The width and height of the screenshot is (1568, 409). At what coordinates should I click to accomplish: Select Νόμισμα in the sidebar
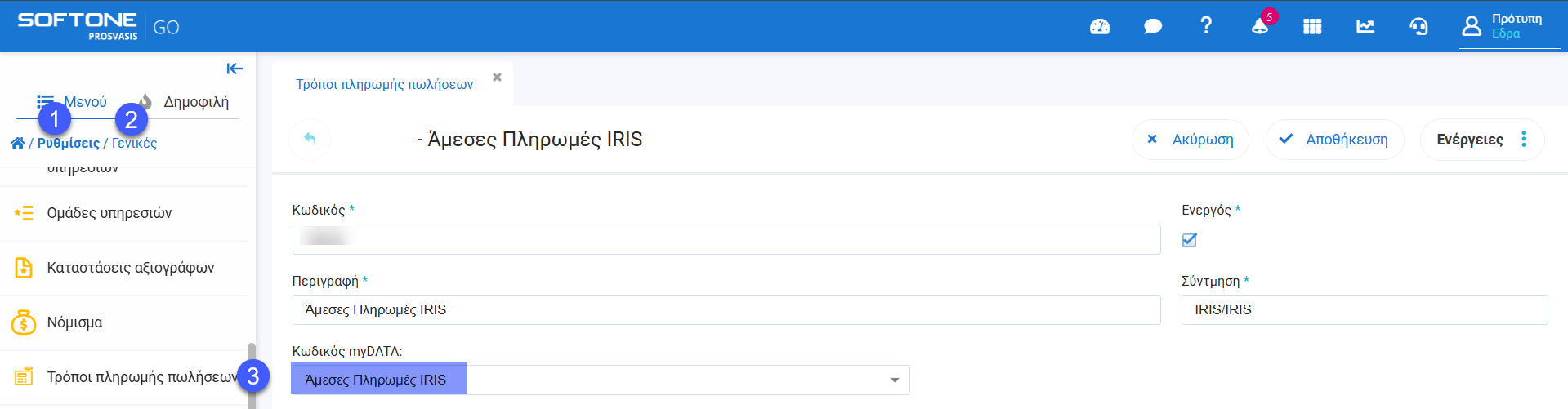pyautogui.click(x=75, y=322)
